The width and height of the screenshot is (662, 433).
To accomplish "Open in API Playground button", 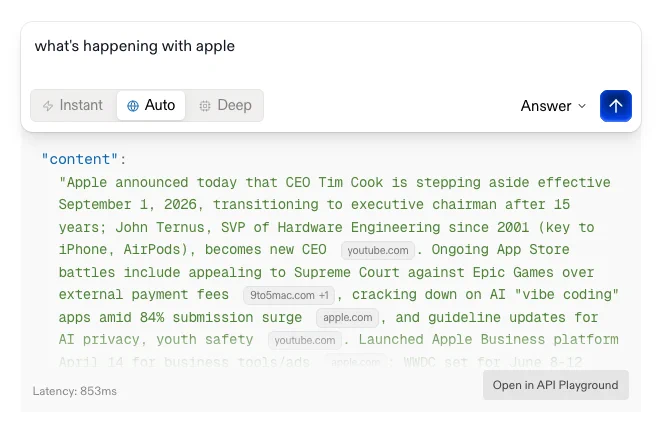I will click(x=556, y=385).
